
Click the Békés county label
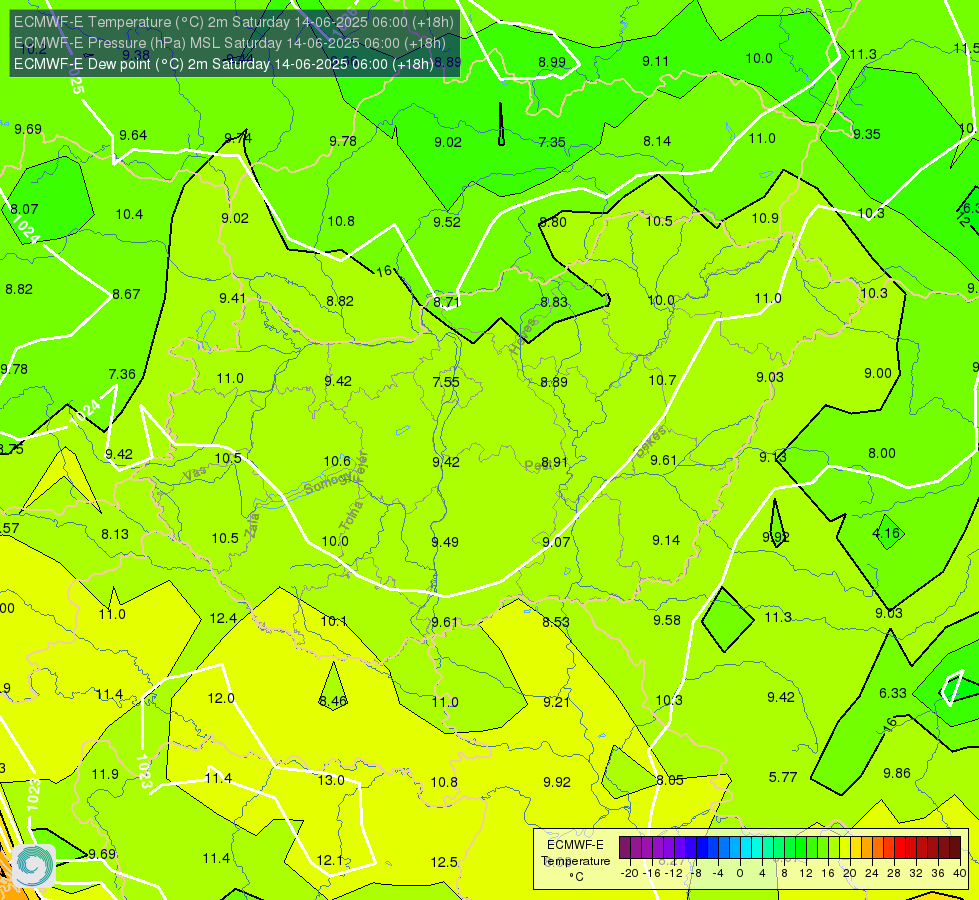pos(651,442)
